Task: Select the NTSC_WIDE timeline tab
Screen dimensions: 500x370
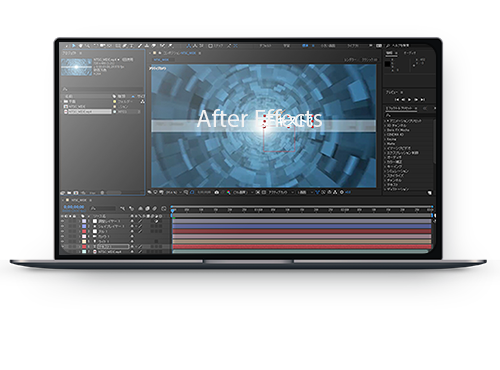Action: tap(78, 200)
